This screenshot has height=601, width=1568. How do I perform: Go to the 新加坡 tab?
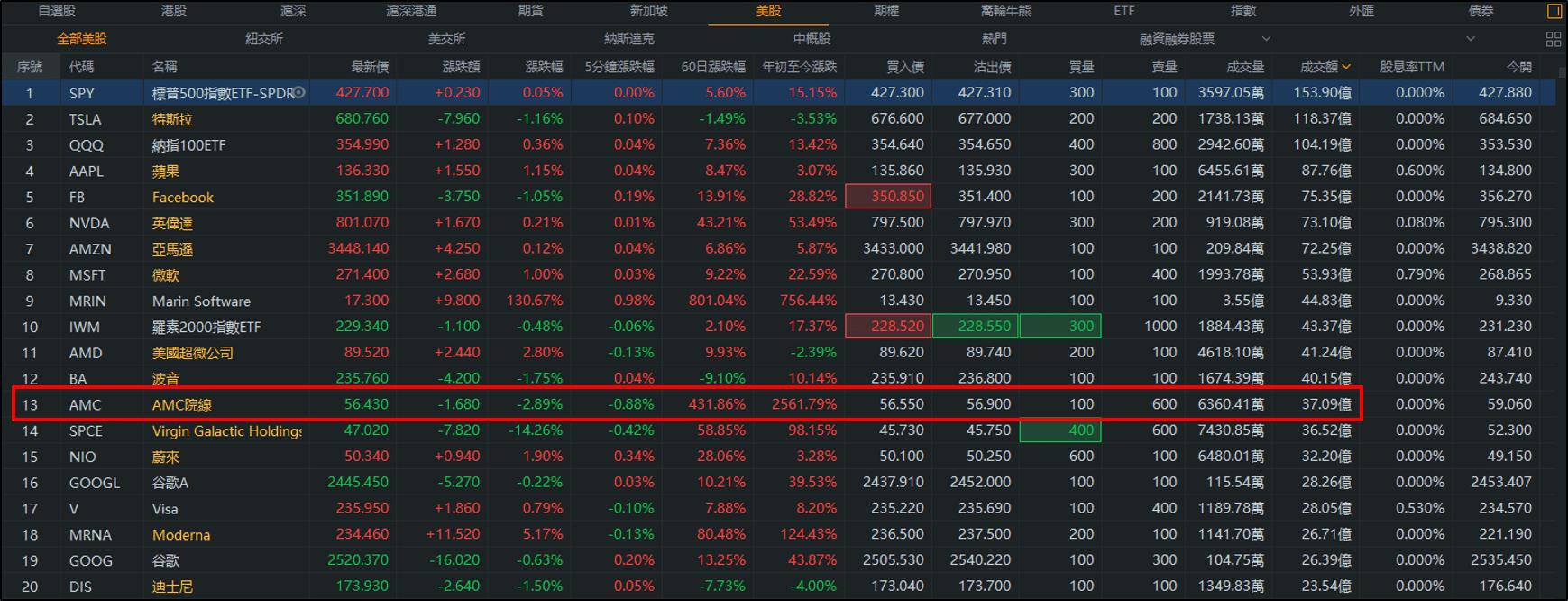click(x=649, y=11)
